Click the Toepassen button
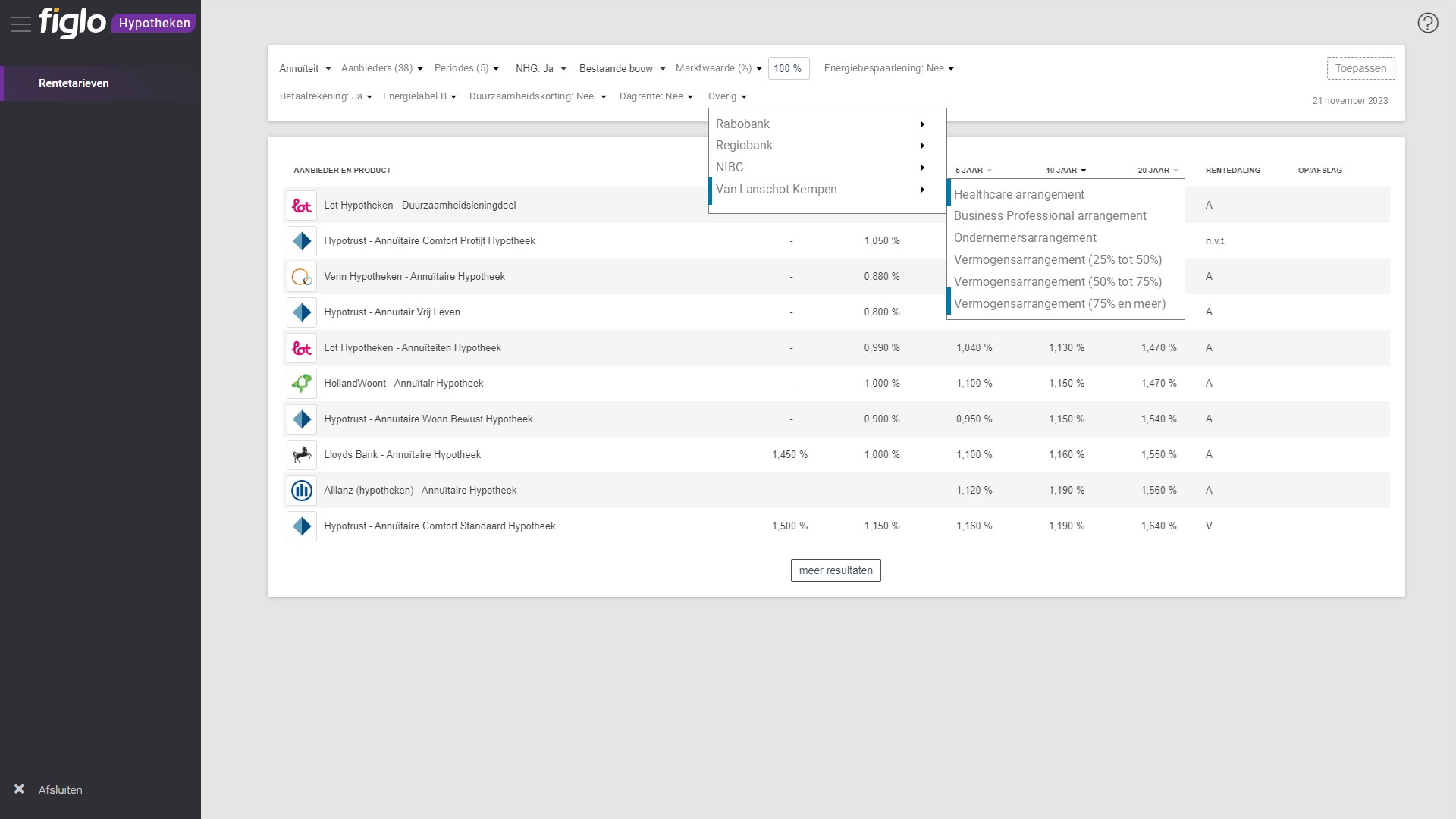Screen dimensions: 1456x819 coord(1360,68)
